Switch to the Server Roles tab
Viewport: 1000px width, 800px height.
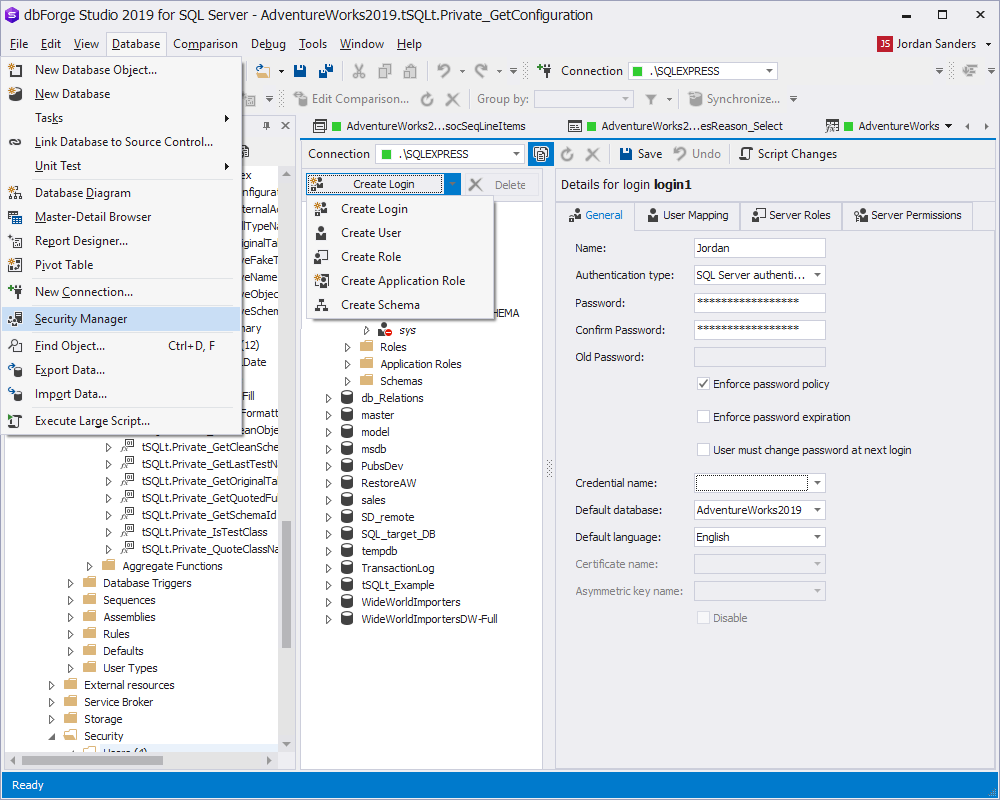tap(791, 216)
